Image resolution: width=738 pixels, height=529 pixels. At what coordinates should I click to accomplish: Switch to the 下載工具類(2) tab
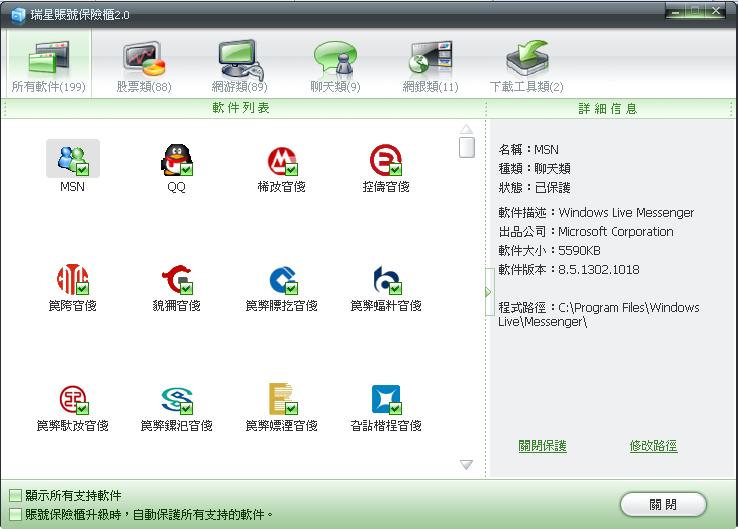coord(526,65)
